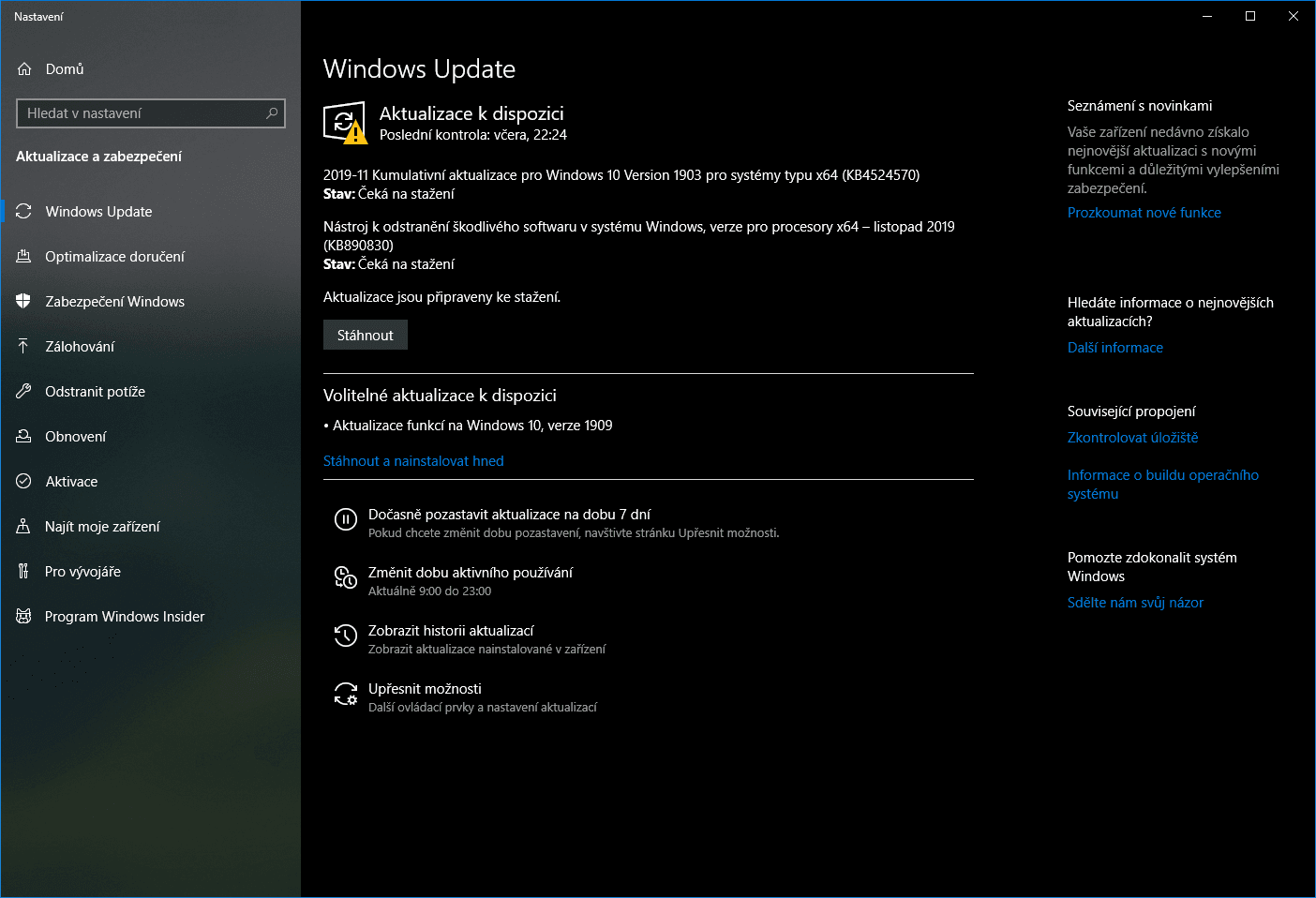Click the Zálohování upload arrow icon
The image size is (1316, 898).
pos(23,347)
